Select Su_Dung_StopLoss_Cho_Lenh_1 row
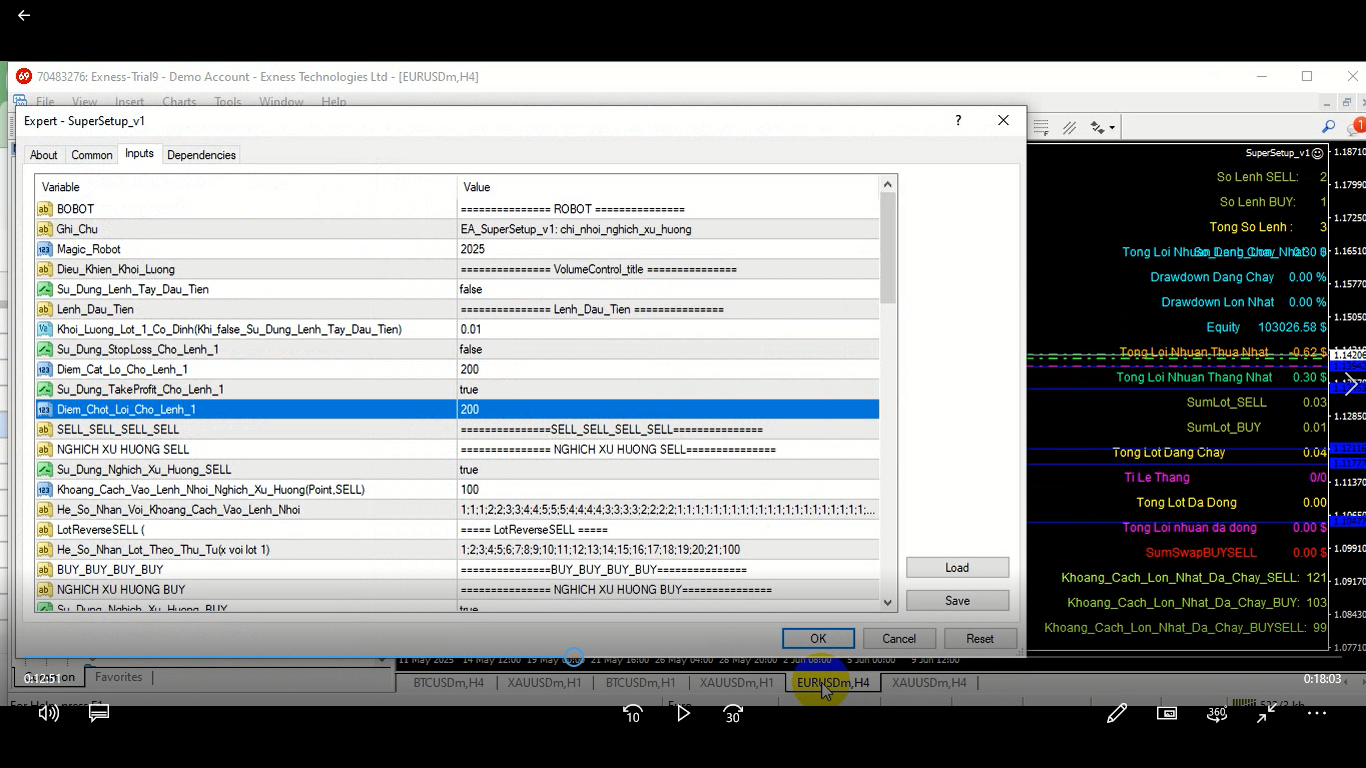The width and height of the screenshot is (1366, 768). point(457,349)
